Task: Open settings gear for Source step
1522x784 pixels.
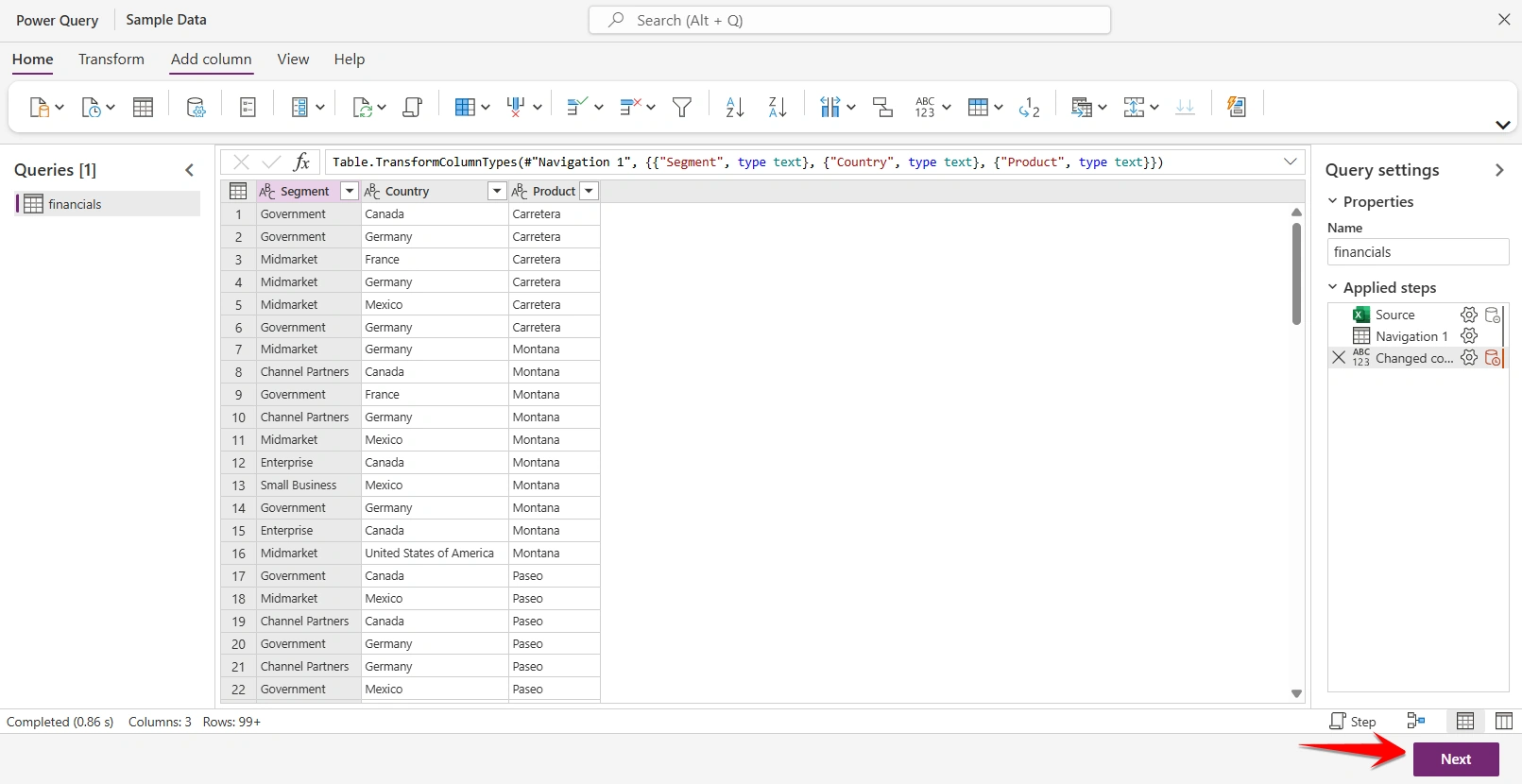Action: 1469,315
